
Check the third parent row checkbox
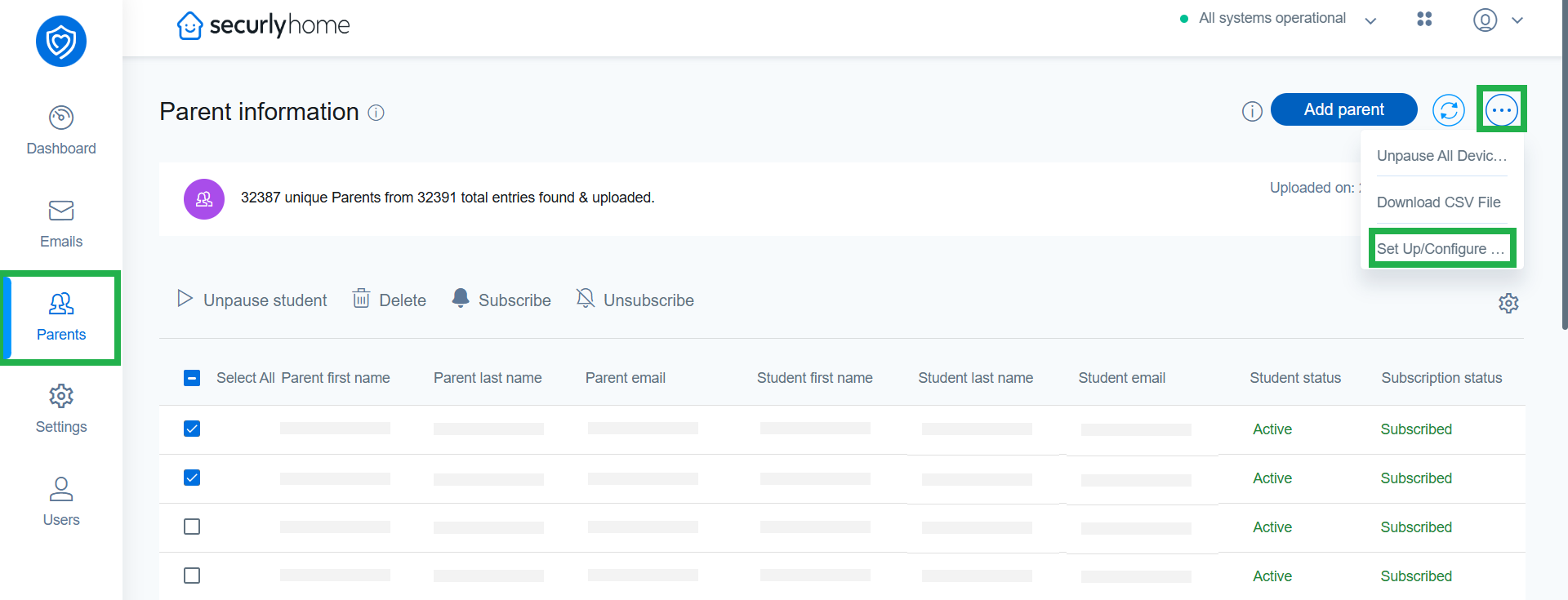tap(192, 527)
